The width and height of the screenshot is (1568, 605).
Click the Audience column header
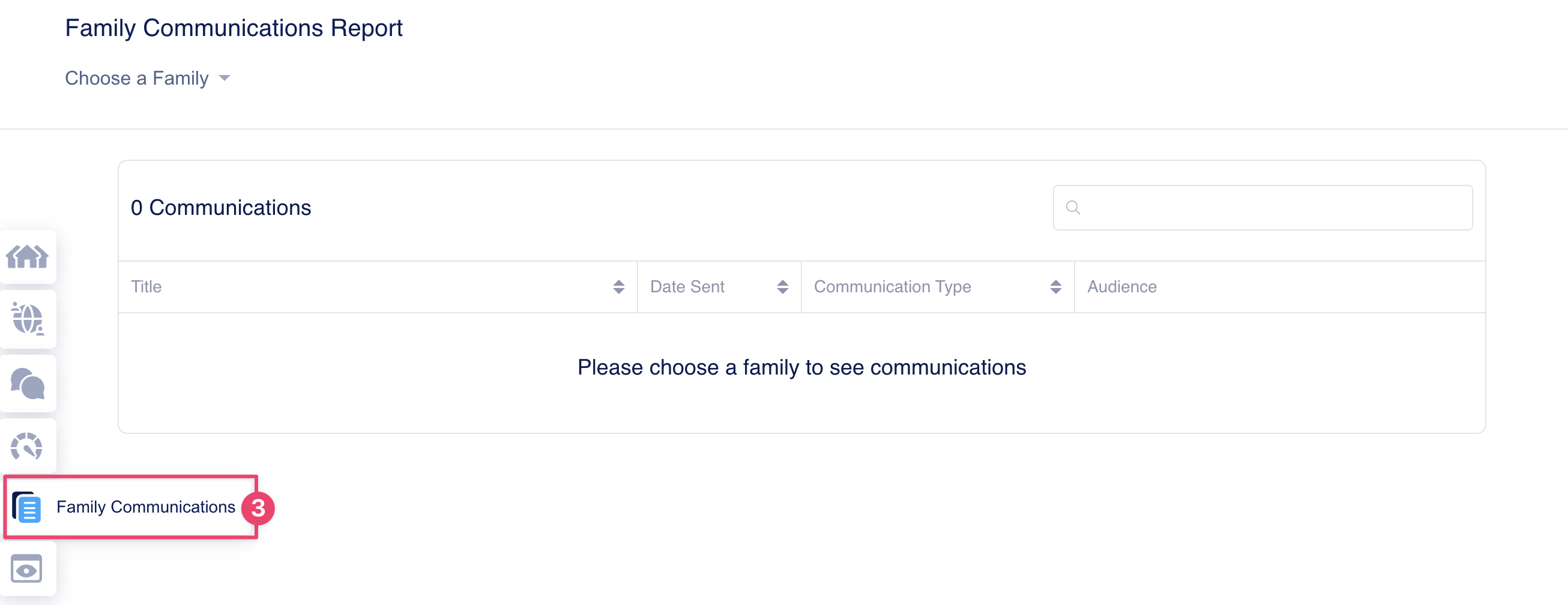coord(1122,287)
